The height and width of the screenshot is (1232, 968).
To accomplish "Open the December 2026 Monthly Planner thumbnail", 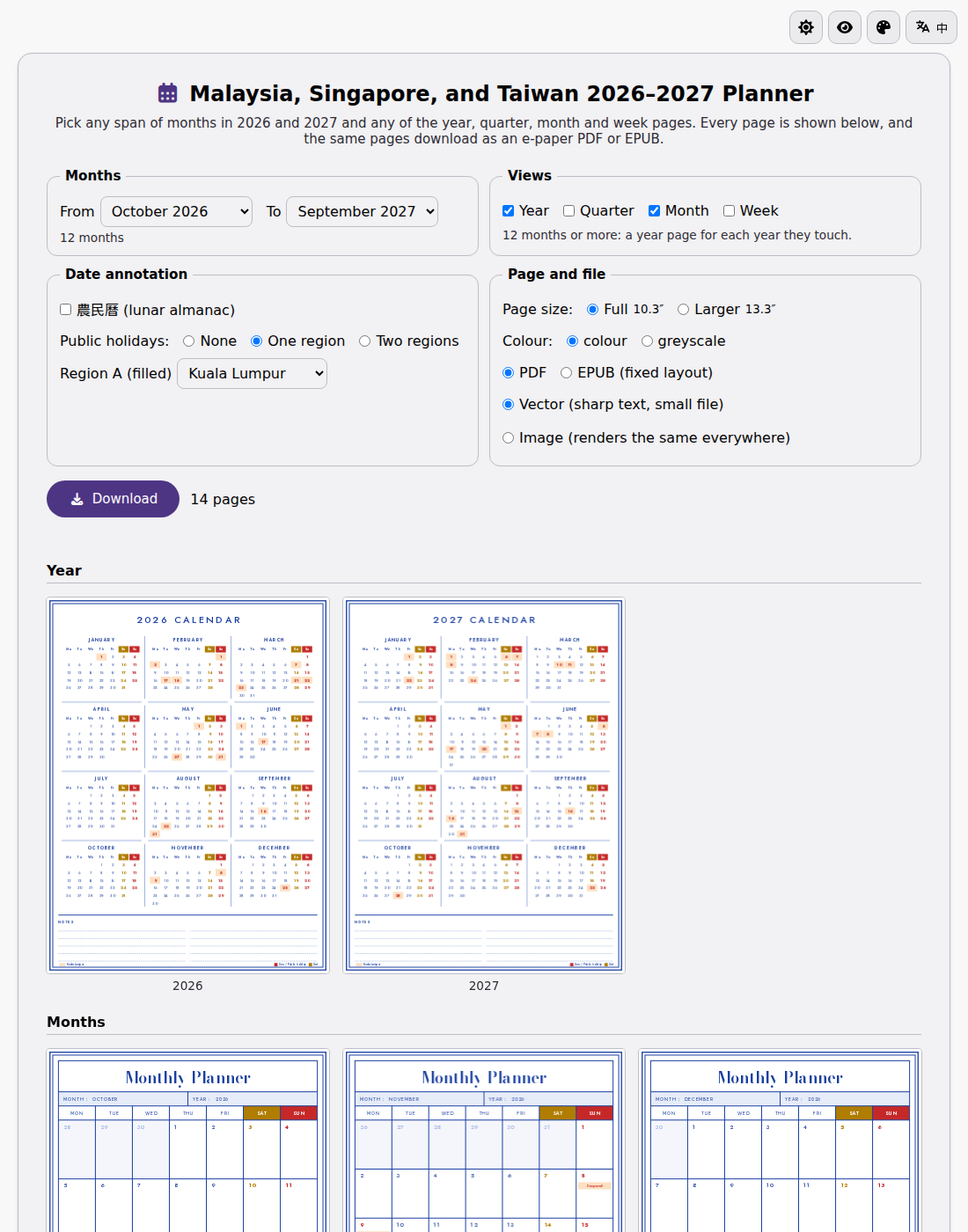I will point(780,1140).
